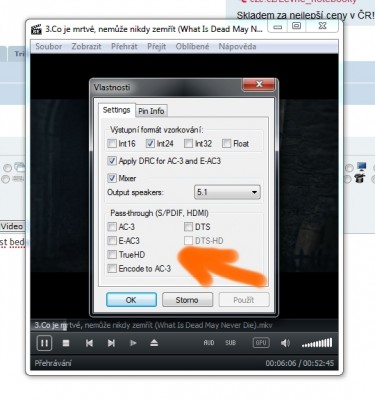375x400 pixels.
Task: Switch to the Pin Info tab
Action: click(x=151, y=111)
